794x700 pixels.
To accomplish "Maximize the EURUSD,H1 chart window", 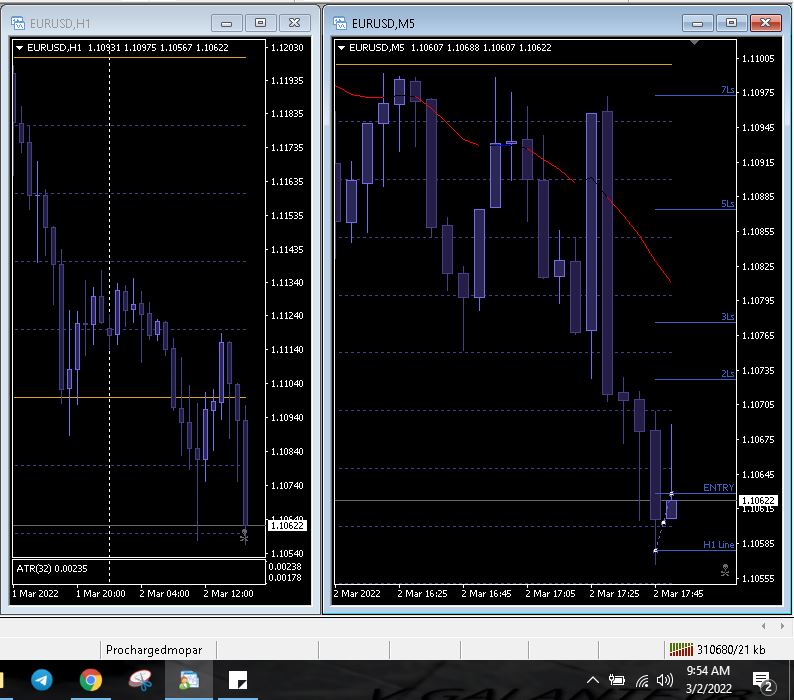I will [260, 23].
